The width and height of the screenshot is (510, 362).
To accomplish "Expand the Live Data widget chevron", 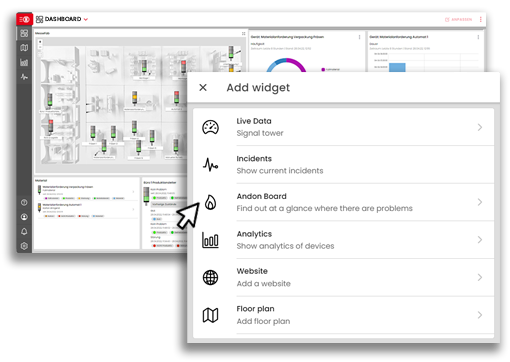I will pyautogui.click(x=480, y=127).
